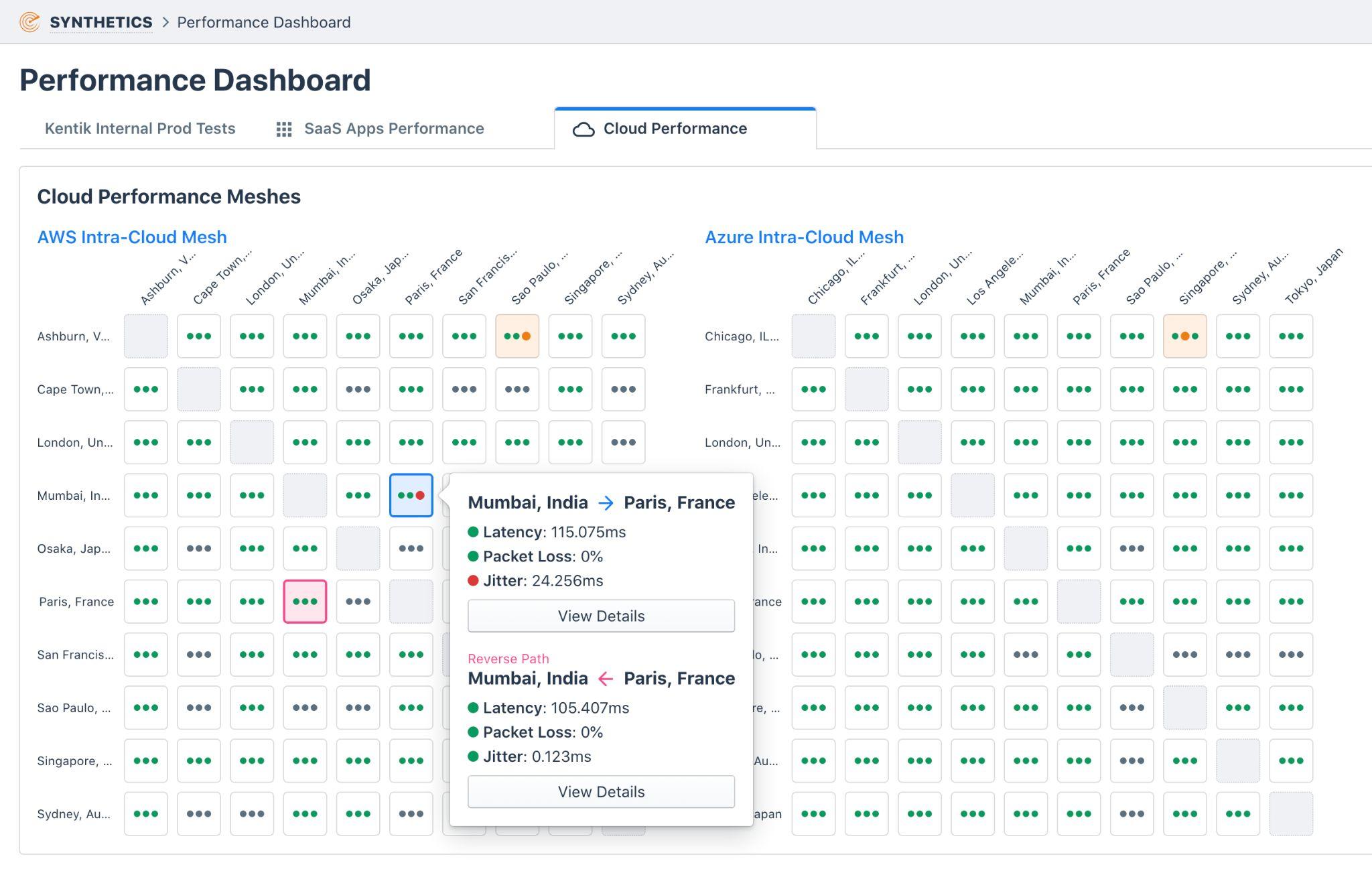Switch to SaaS Apps Performance tab
Viewport: 1372px width, 869px height.
tap(394, 129)
